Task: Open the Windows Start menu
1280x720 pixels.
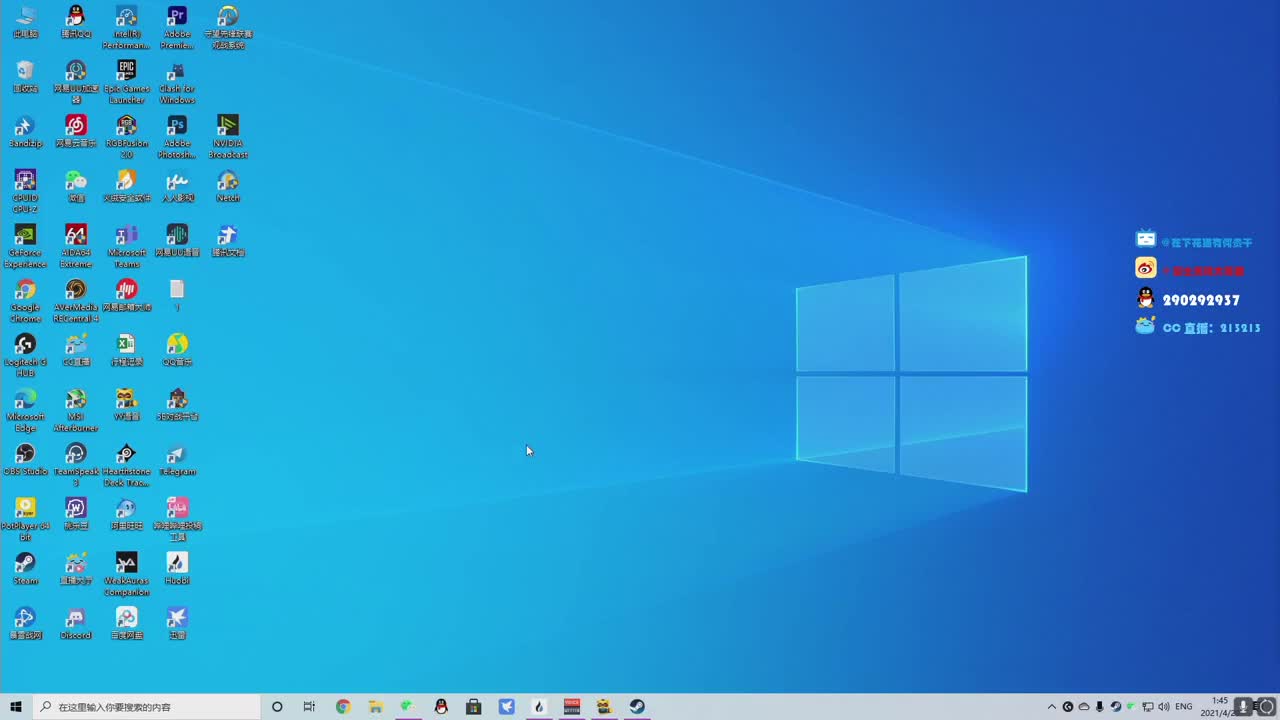Action: coord(16,707)
